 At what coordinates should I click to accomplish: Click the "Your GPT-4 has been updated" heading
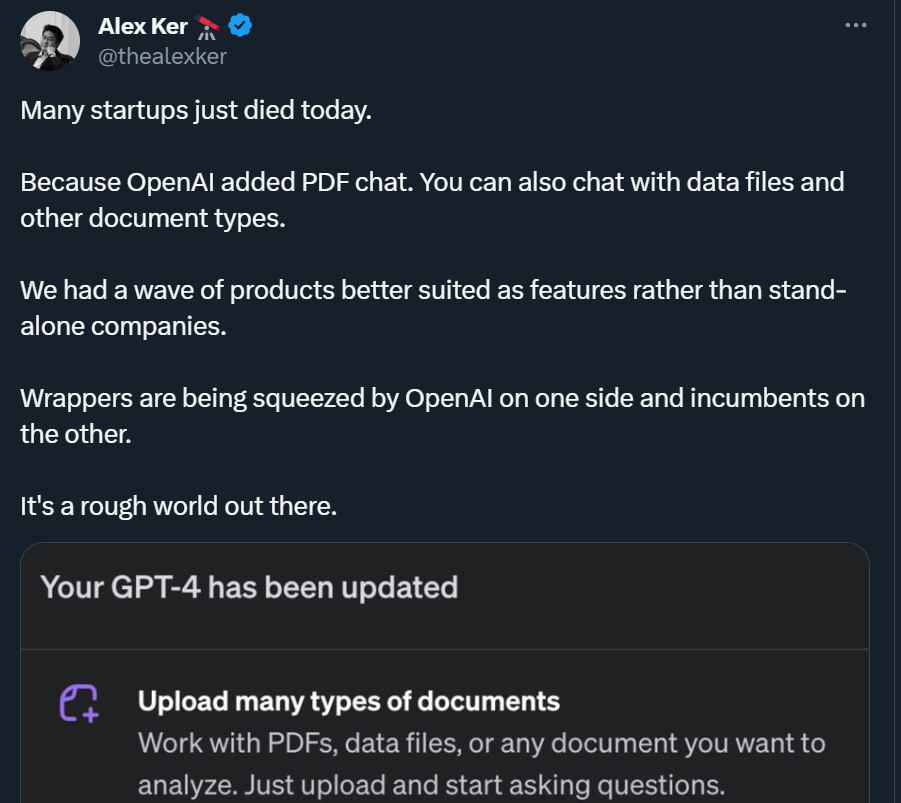249,586
